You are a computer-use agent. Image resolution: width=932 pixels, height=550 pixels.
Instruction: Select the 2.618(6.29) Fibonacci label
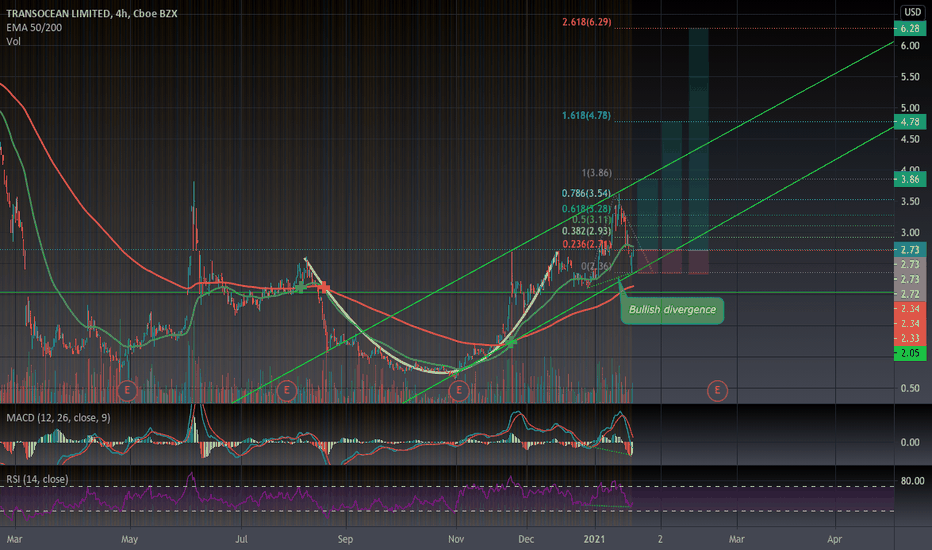(587, 22)
